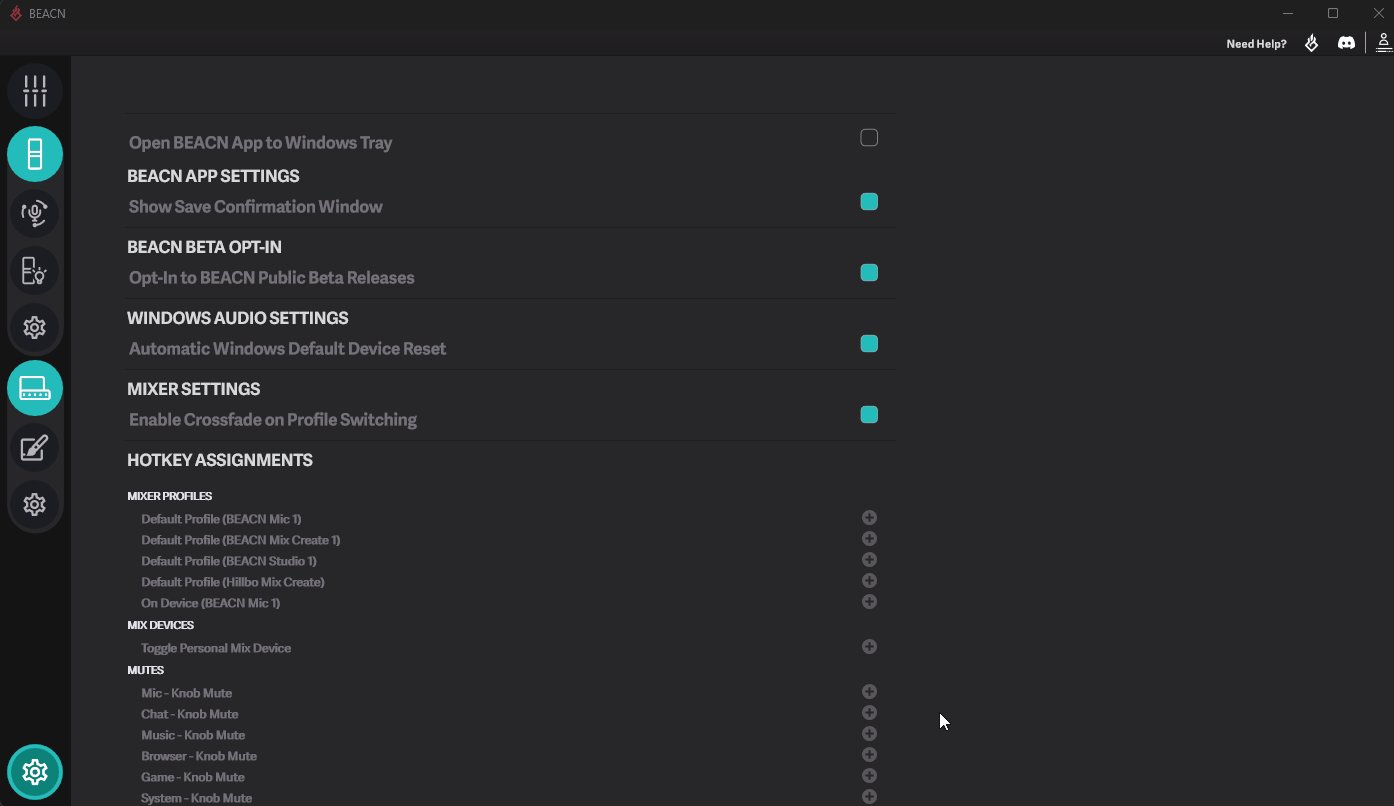Click the HOTKEY ASSIGNMENTS heading
Viewport: 1394px width, 806px height.
(220, 460)
